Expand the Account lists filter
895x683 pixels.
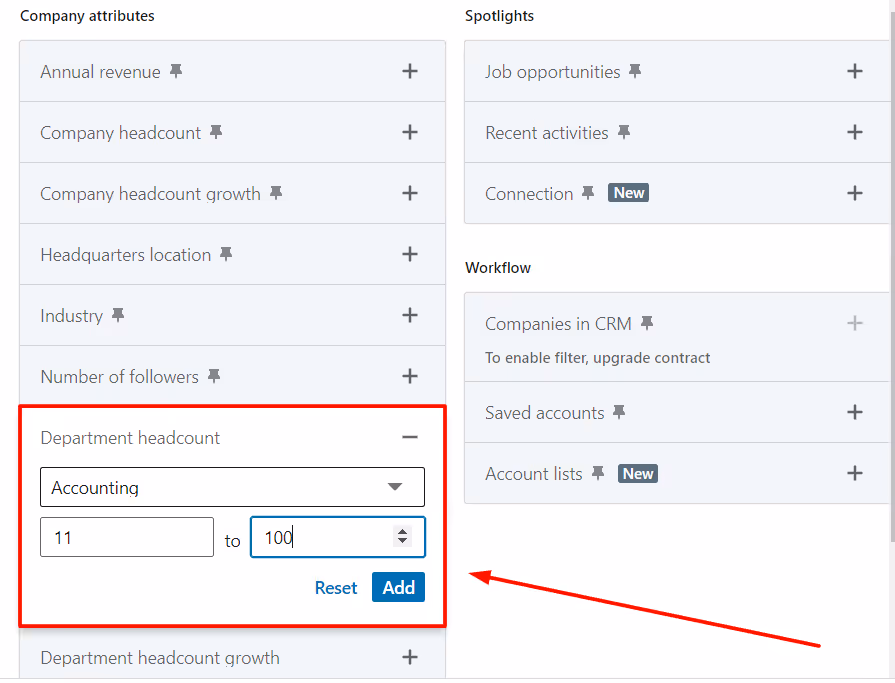855,472
